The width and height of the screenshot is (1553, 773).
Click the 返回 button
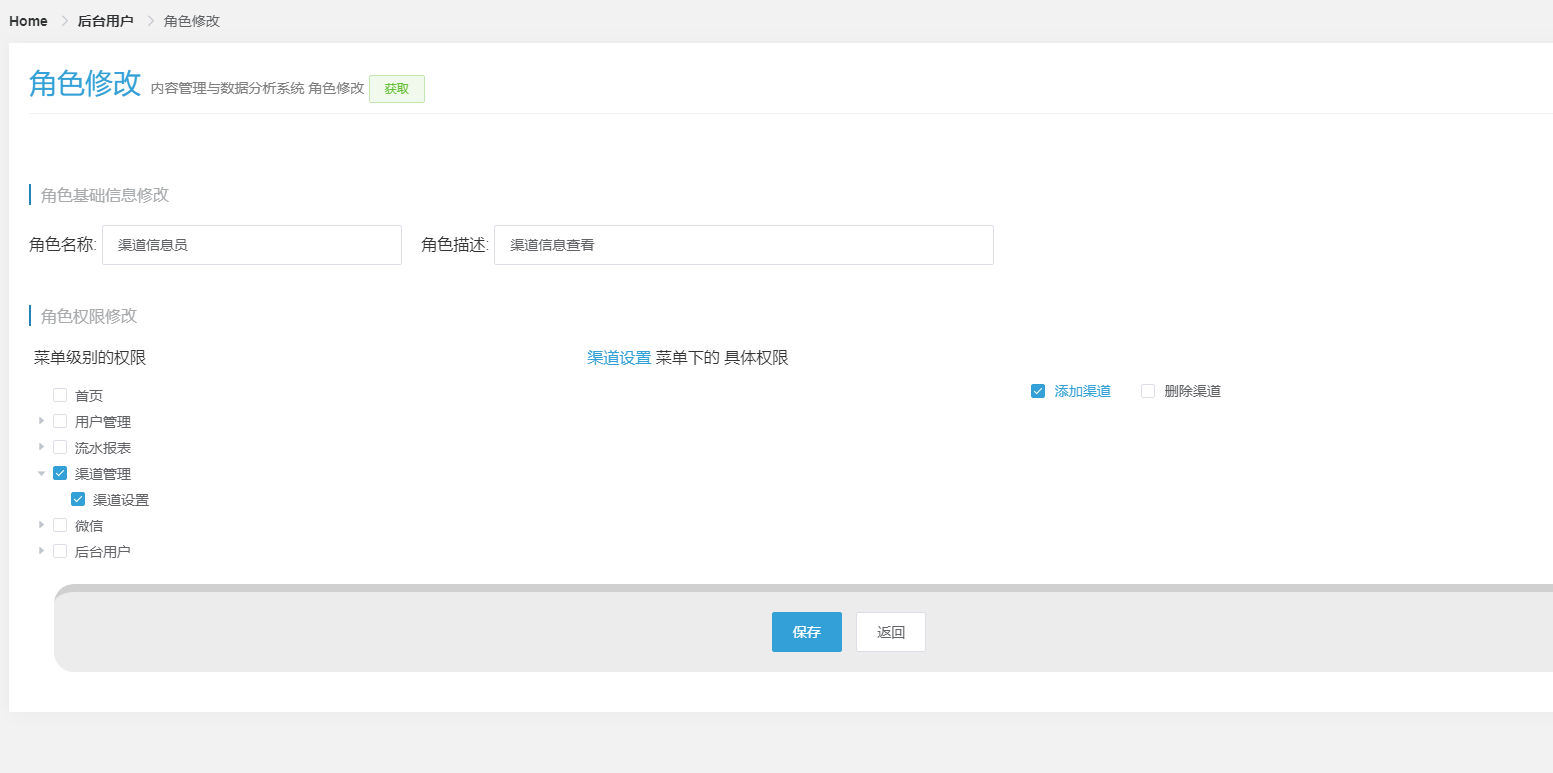pyautogui.click(x=890, y=632)
